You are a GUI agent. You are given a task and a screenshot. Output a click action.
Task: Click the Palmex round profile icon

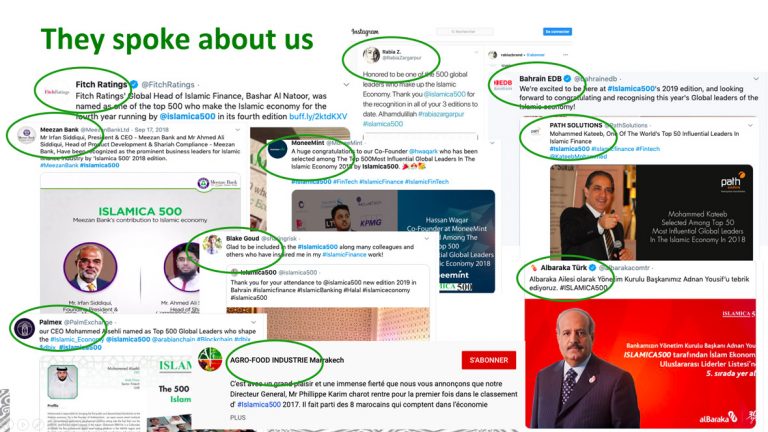pos(24,328)
